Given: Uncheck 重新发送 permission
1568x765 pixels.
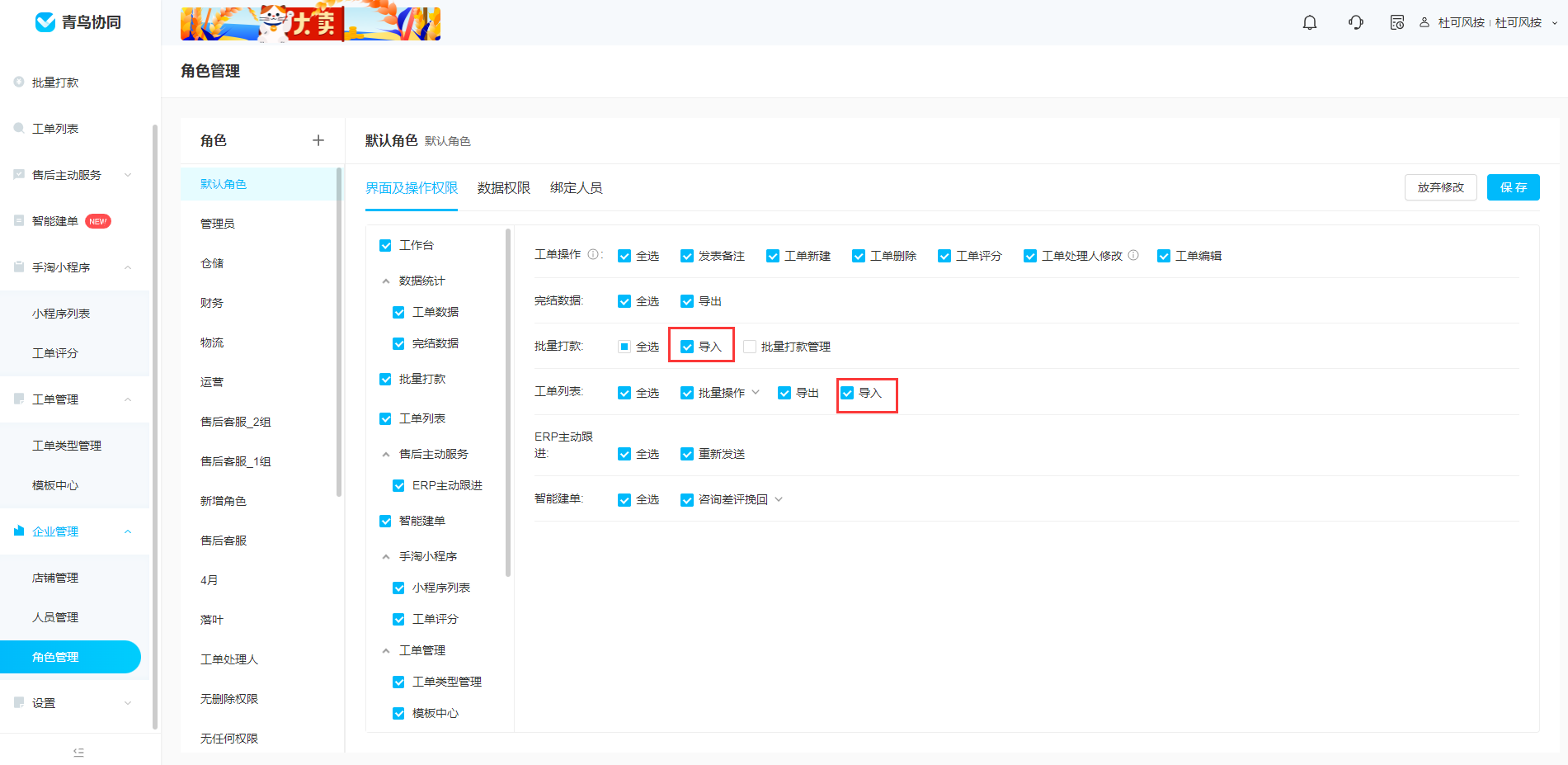Looking at the screenshot, I should 687,454.
